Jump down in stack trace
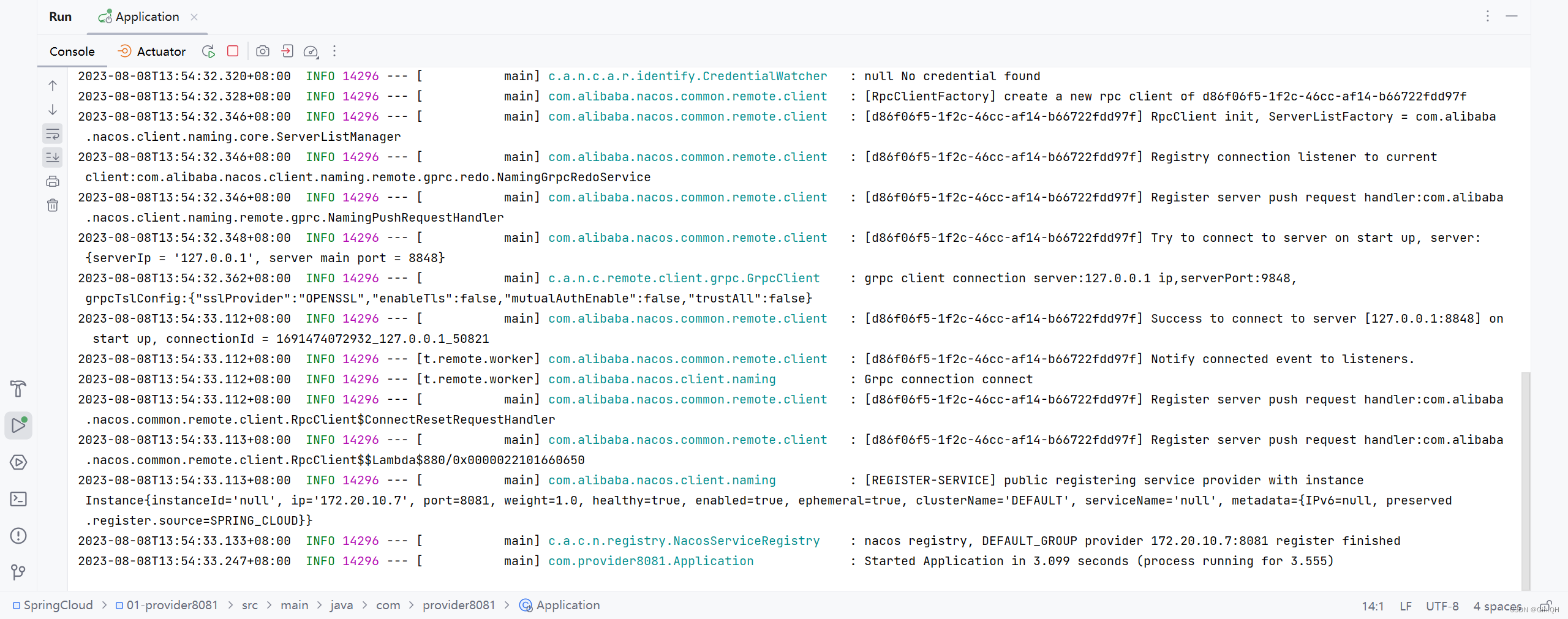Viewport: 1568px width, 619px height. 53,110
